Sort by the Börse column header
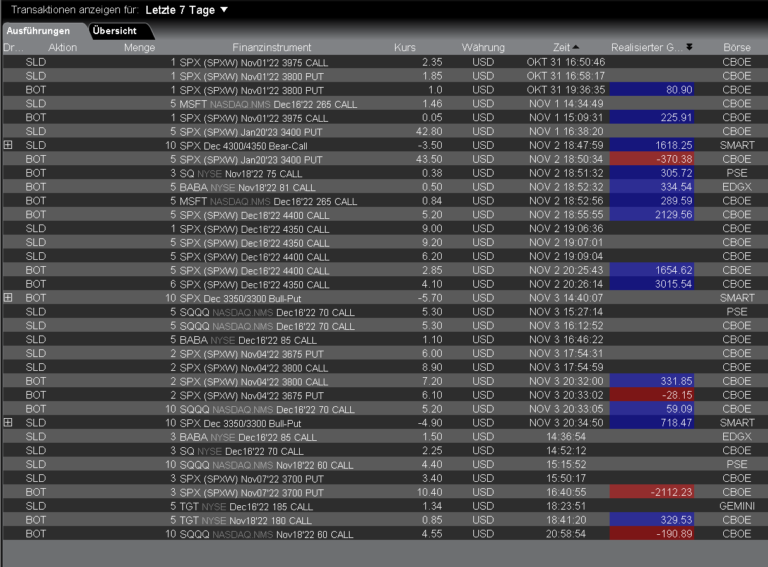Image resolution: width=768 pixels, height=567 pixels. 736,47
